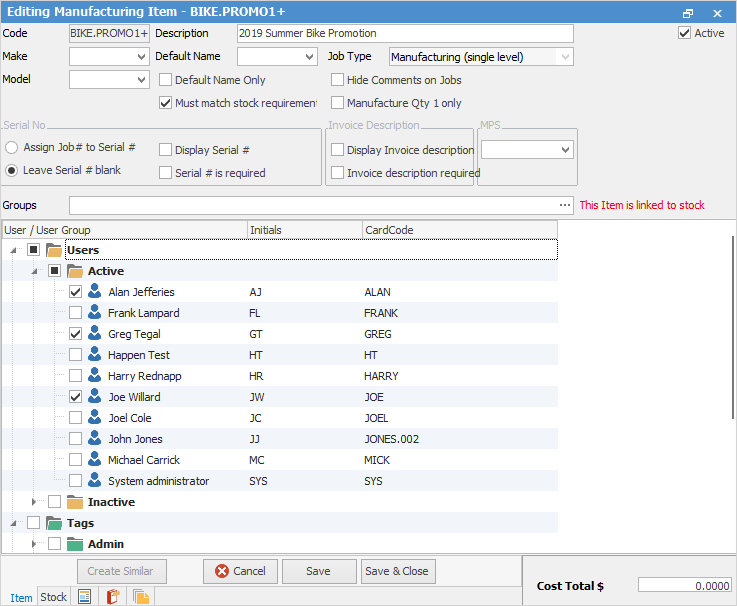
Task: Uncheck Must match stock requirement
Action: 166,103
